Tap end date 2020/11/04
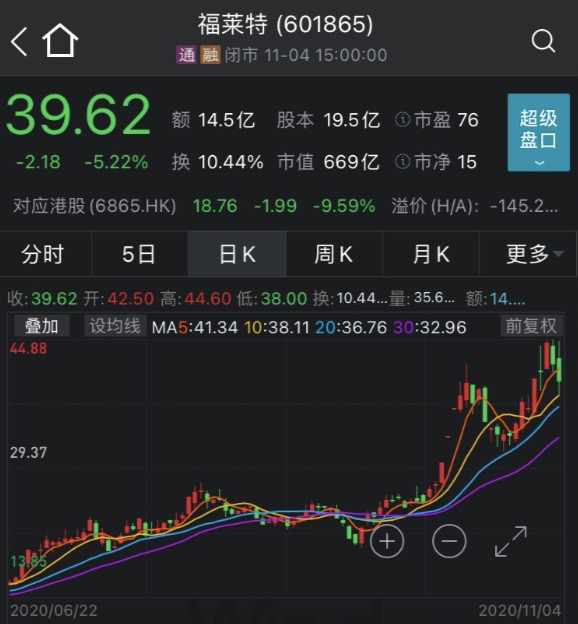Image resolution: width=578 pixels, height=624 pixels. click(x=519, y=611)
